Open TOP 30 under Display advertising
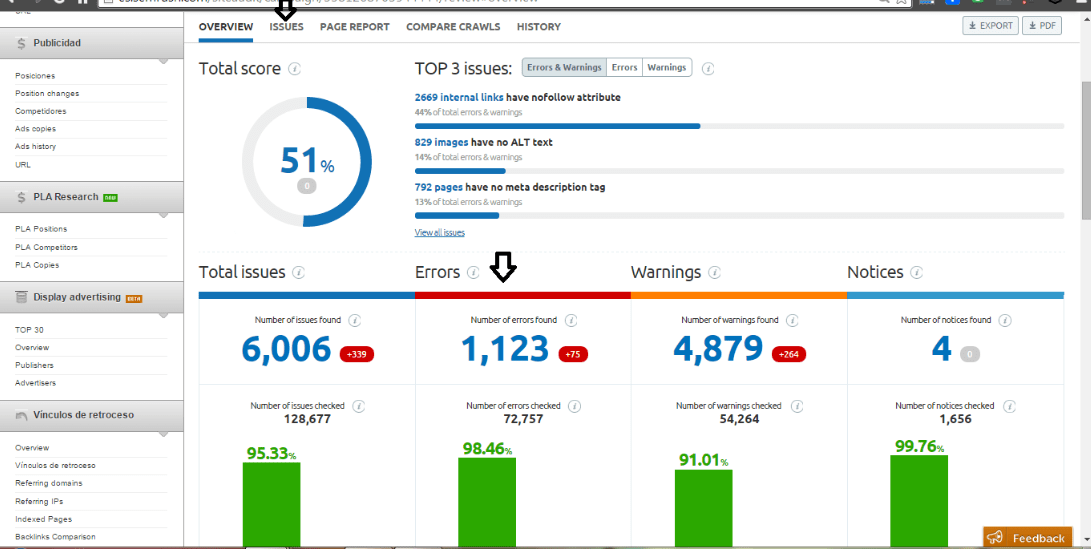Screen dimensions: 1091x549 tap(29, 330)
